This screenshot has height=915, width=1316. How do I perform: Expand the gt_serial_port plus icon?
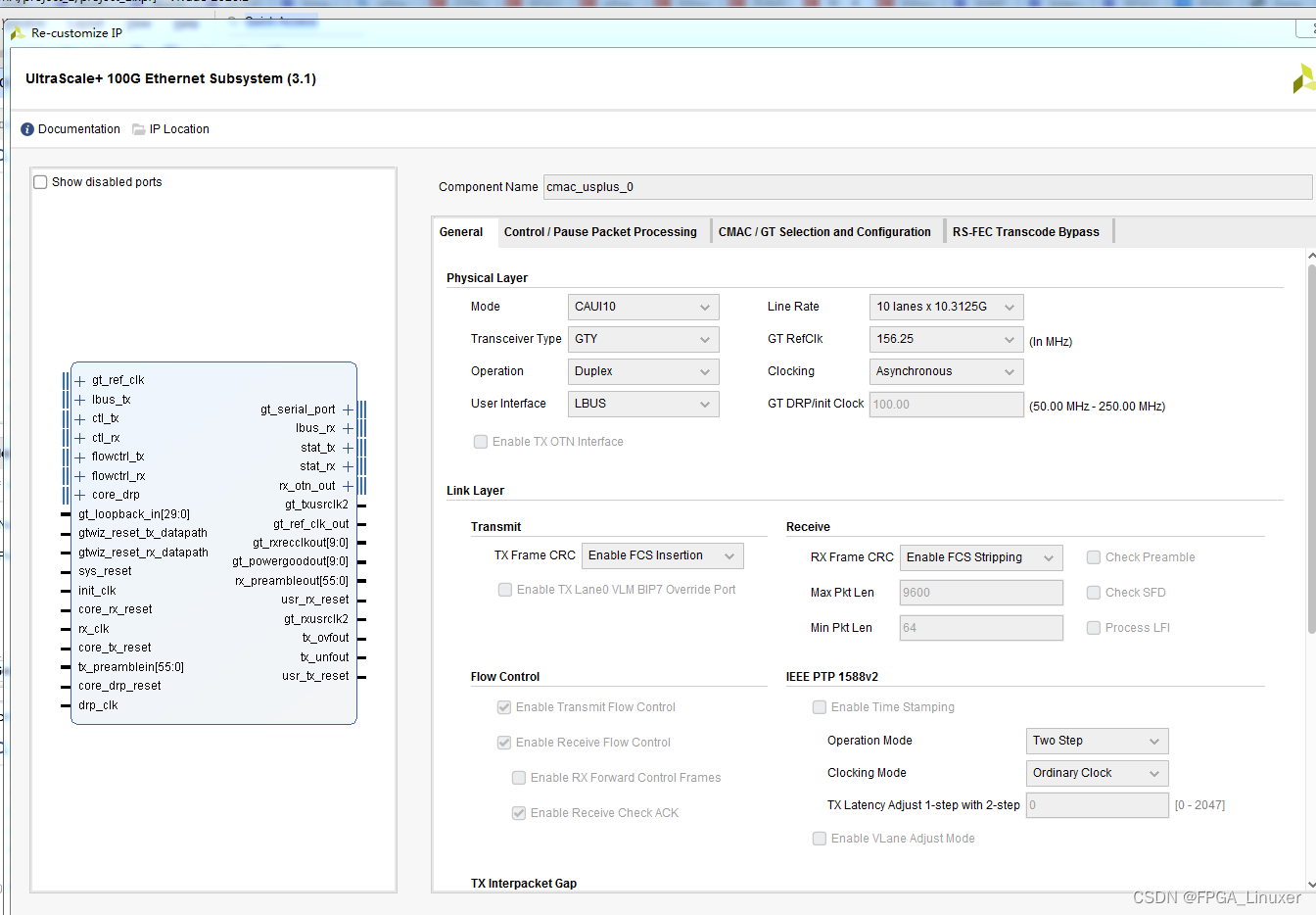348,409
